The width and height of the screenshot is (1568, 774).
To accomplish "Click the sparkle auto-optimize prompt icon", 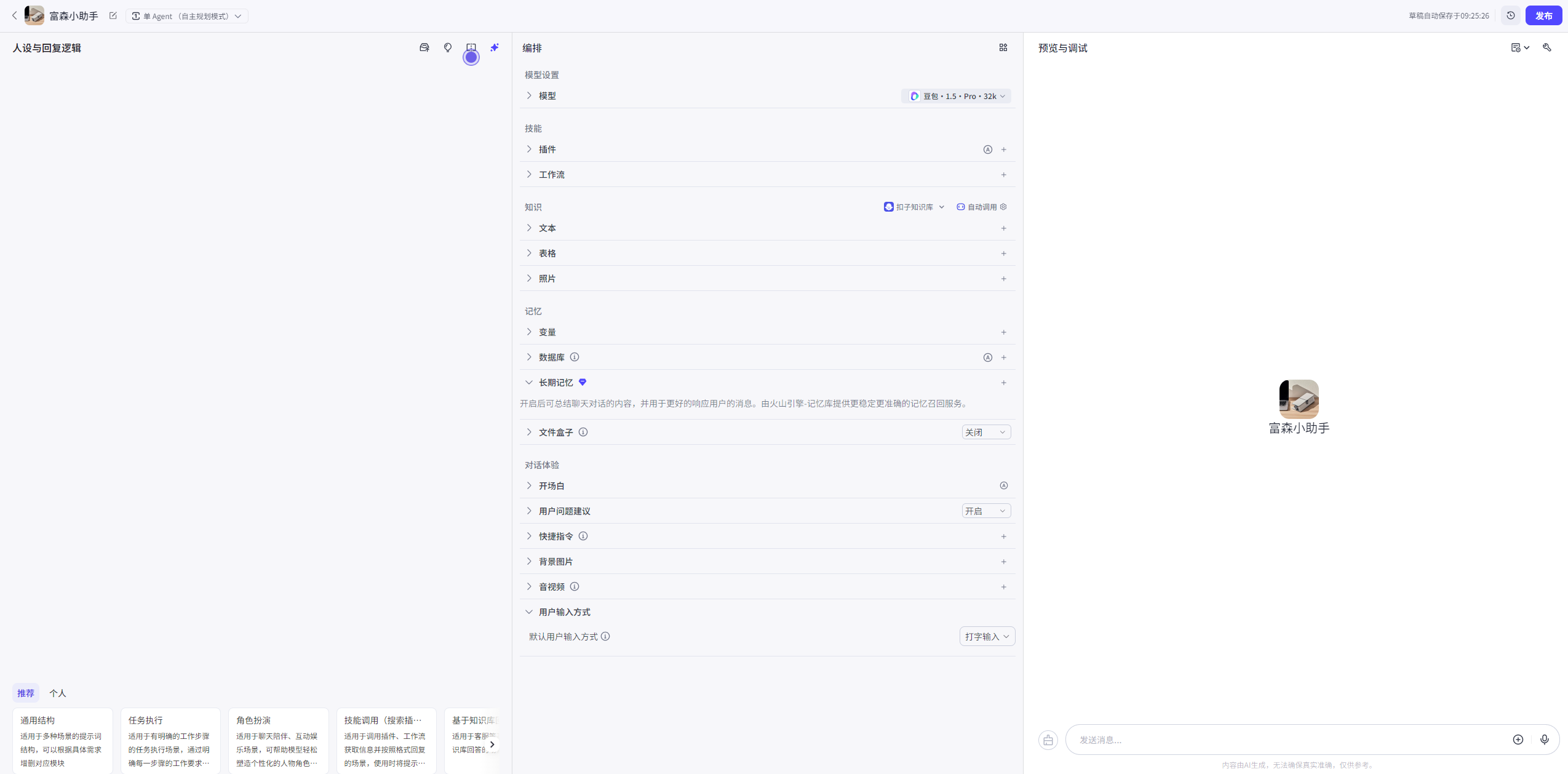I will [495, 47].
